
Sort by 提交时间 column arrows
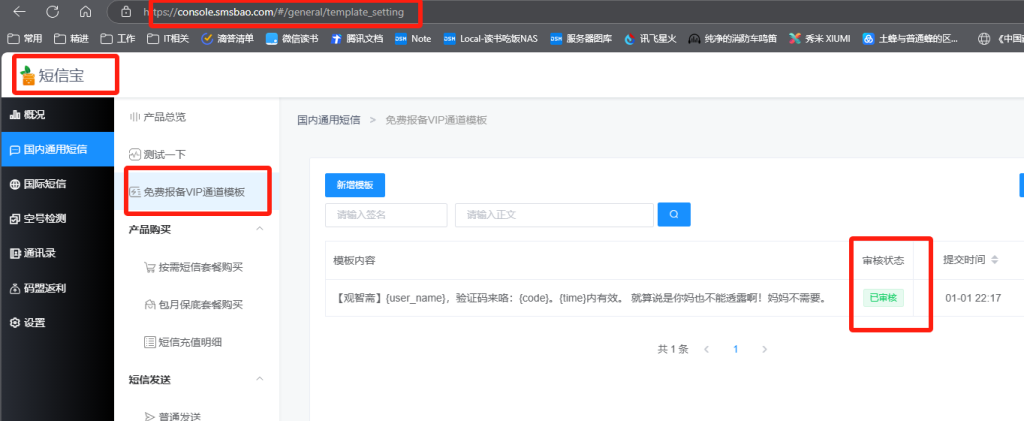995,260
